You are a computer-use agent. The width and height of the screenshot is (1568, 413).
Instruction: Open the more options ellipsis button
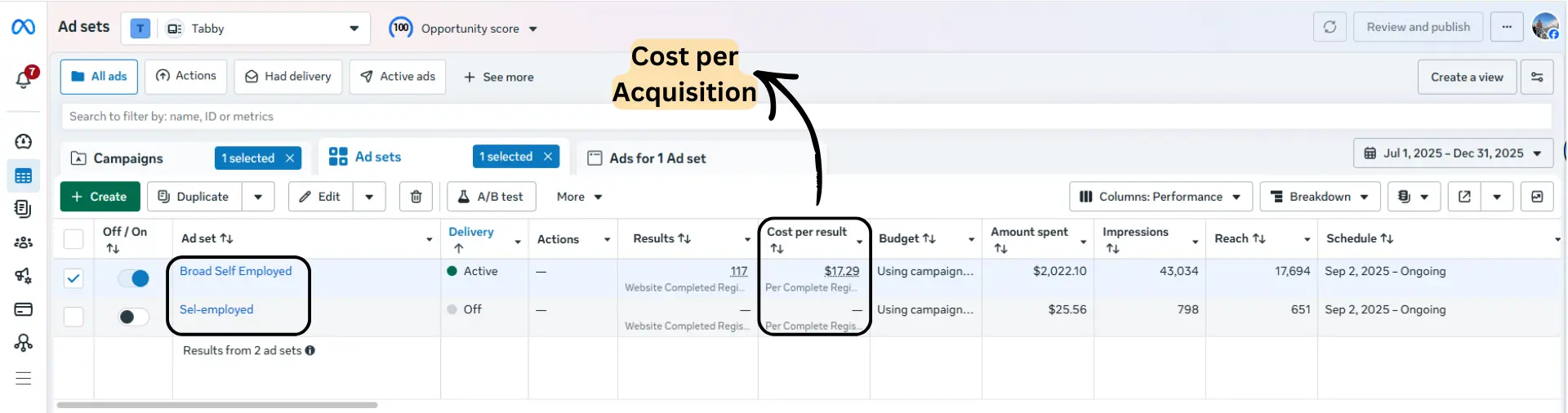coord(1507,27)
